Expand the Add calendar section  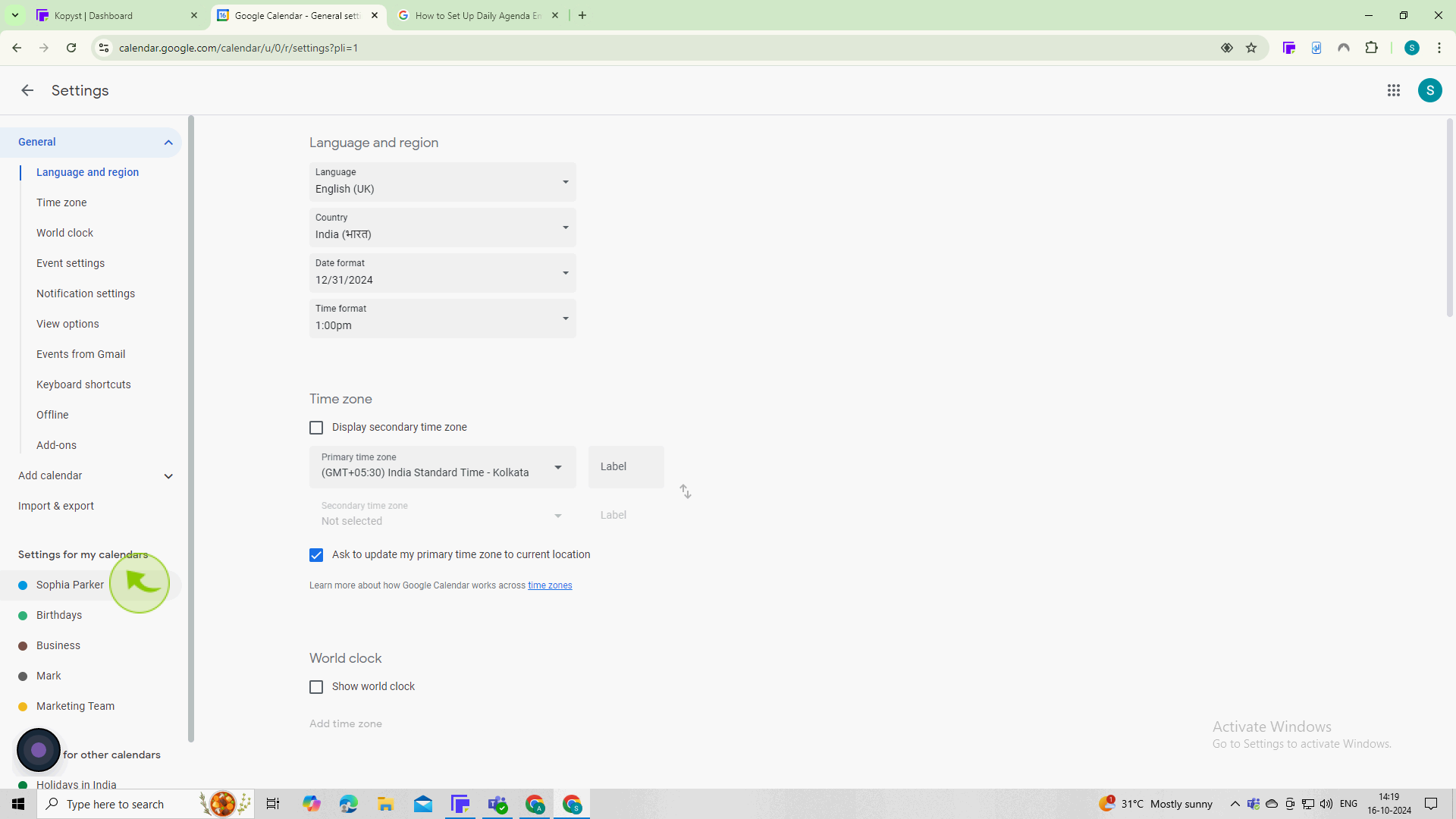(168, 476)
